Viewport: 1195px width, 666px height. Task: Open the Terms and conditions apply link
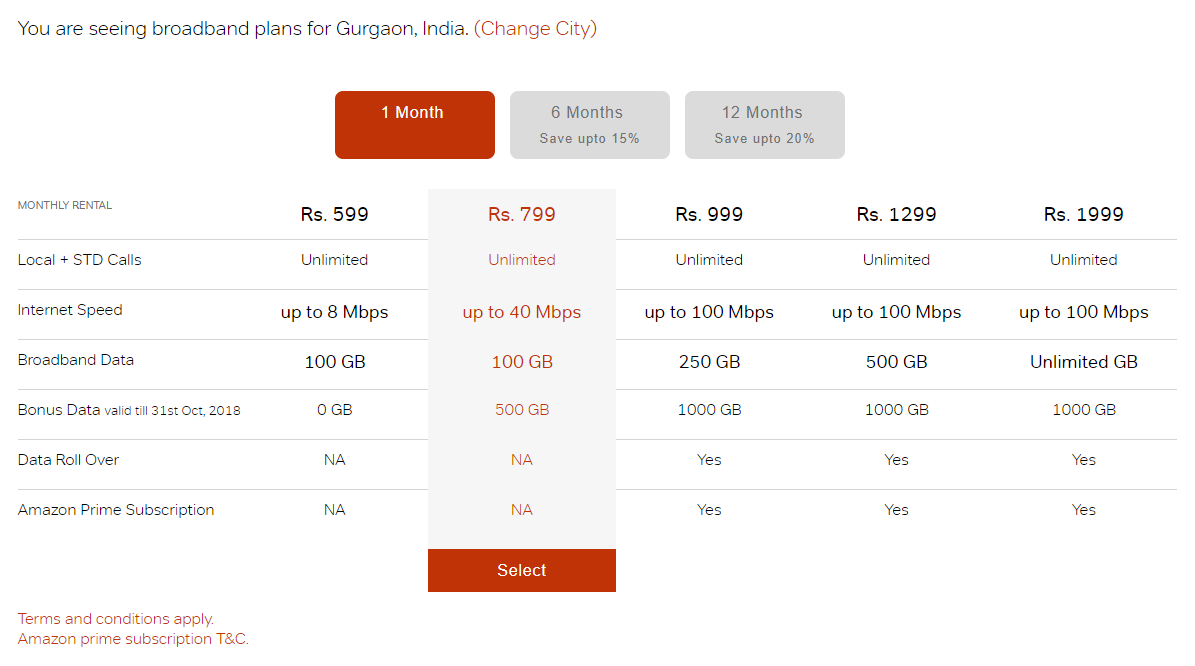[x=116, y=619]
